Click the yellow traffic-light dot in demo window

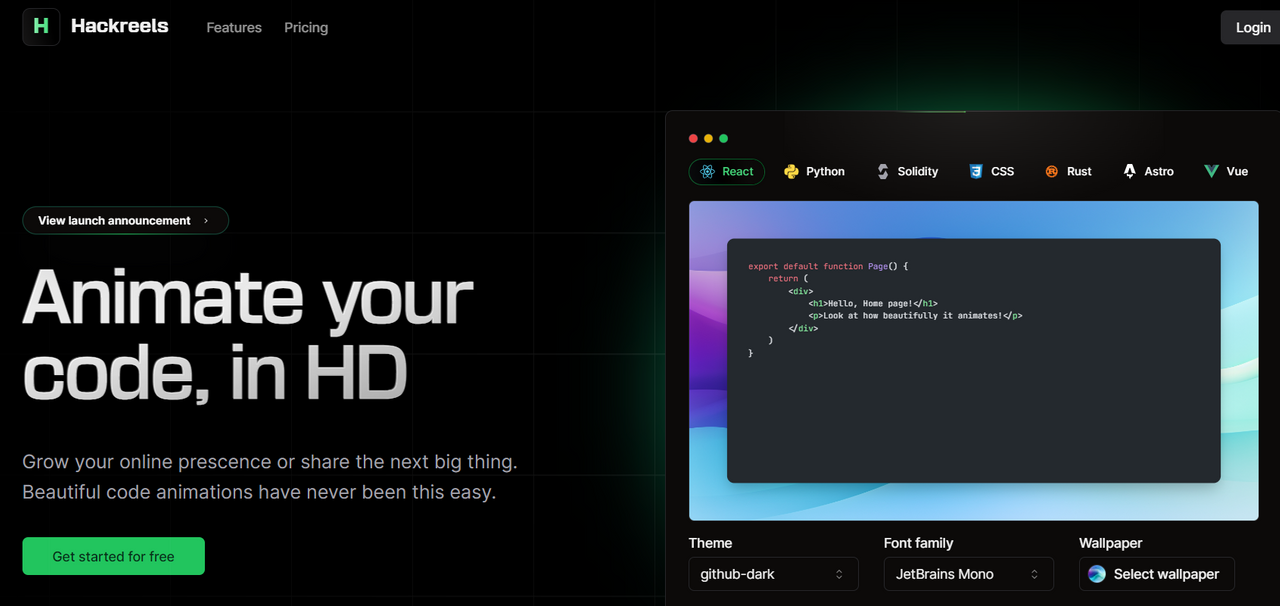point(708,139)
